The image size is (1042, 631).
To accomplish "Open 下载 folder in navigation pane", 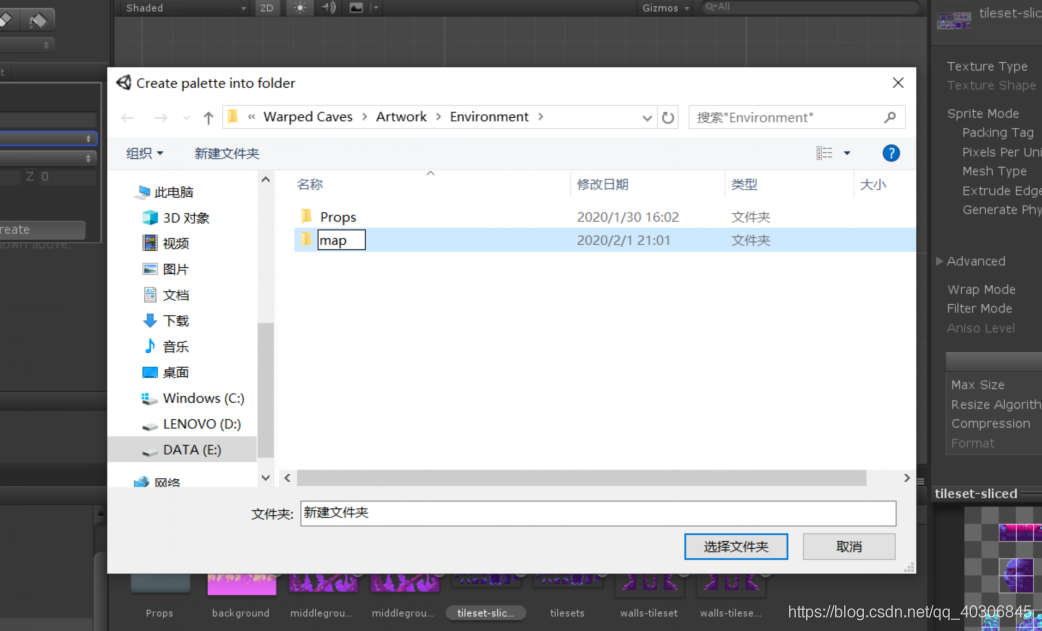I will 166,321.
